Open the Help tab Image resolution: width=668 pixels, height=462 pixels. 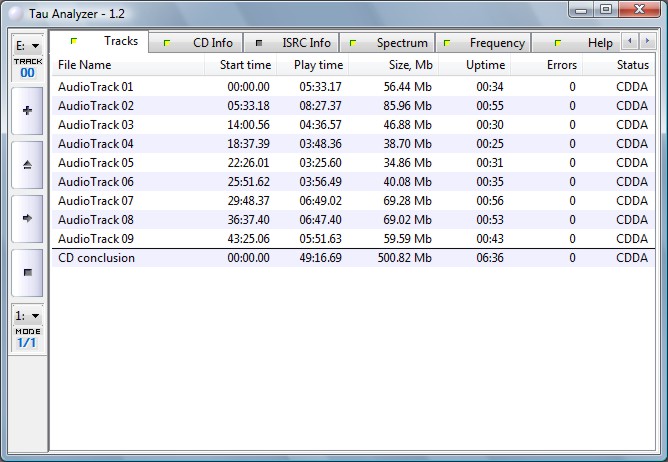point(586,43)
